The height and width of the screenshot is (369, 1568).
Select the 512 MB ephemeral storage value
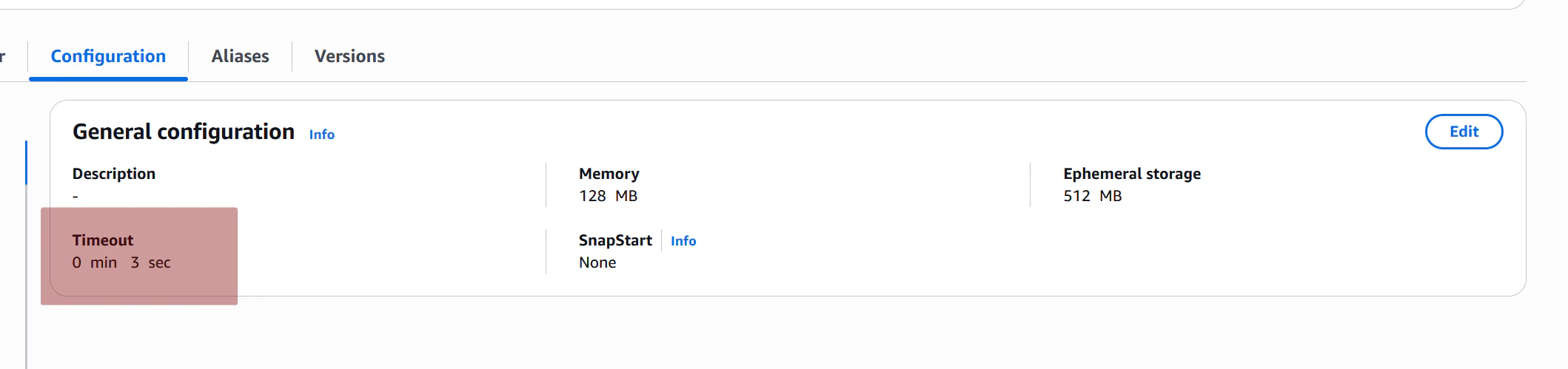coord(1093,196)
